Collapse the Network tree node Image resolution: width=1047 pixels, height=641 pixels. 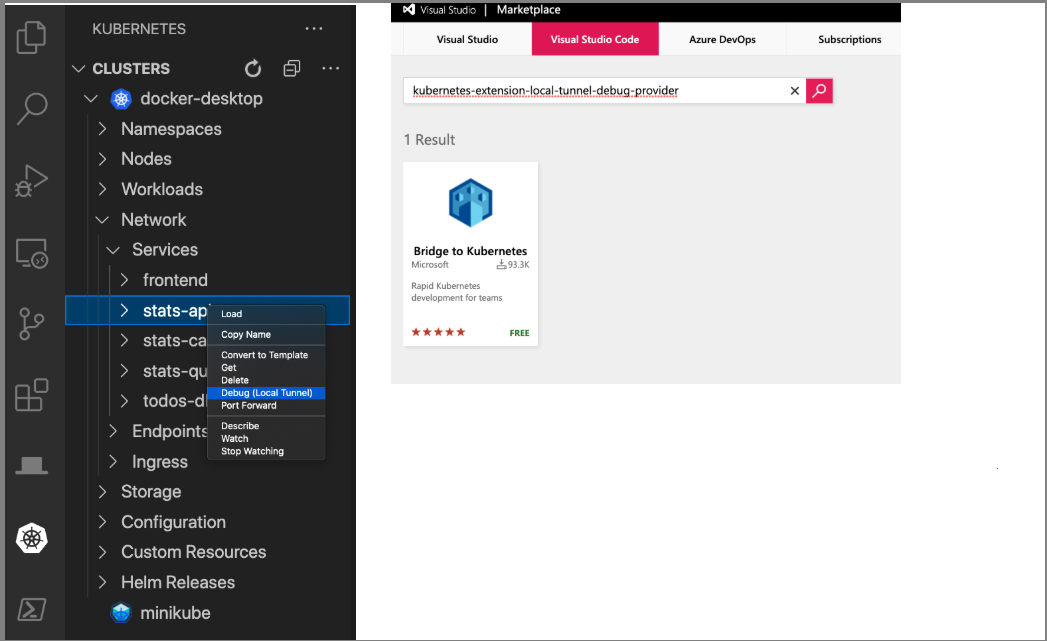click(102, 220)
